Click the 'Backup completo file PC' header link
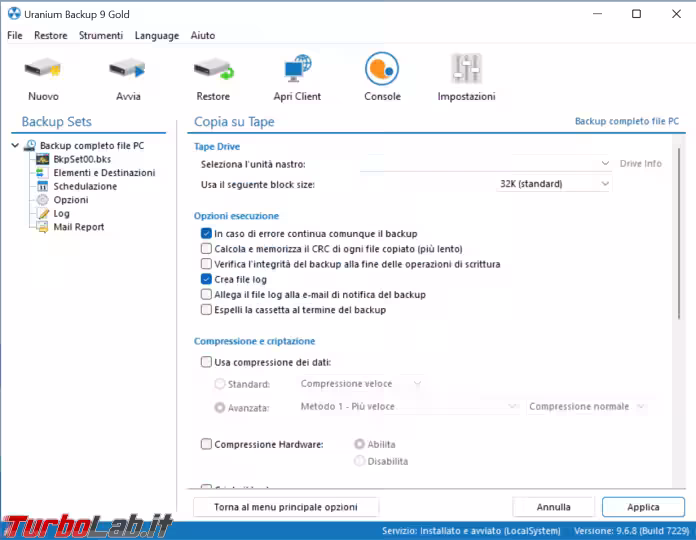Screen dimensions: 696x540 click(627, 121)
